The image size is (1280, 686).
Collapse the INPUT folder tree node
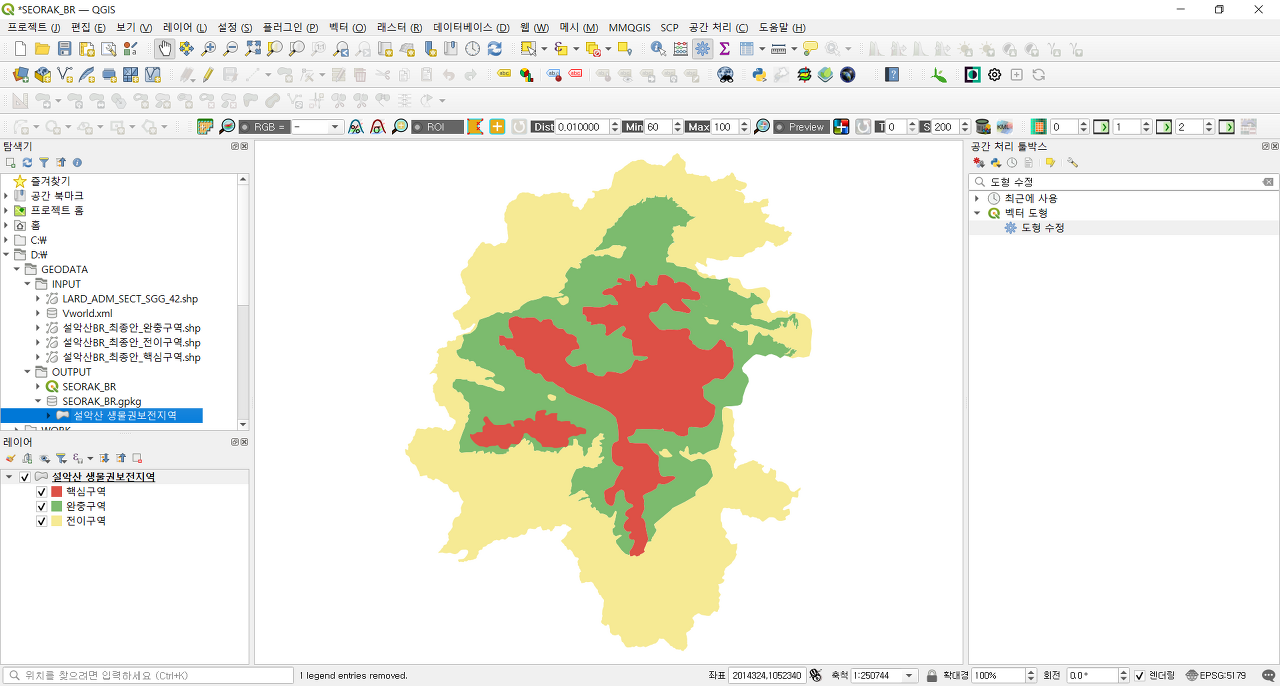(28, 284)
